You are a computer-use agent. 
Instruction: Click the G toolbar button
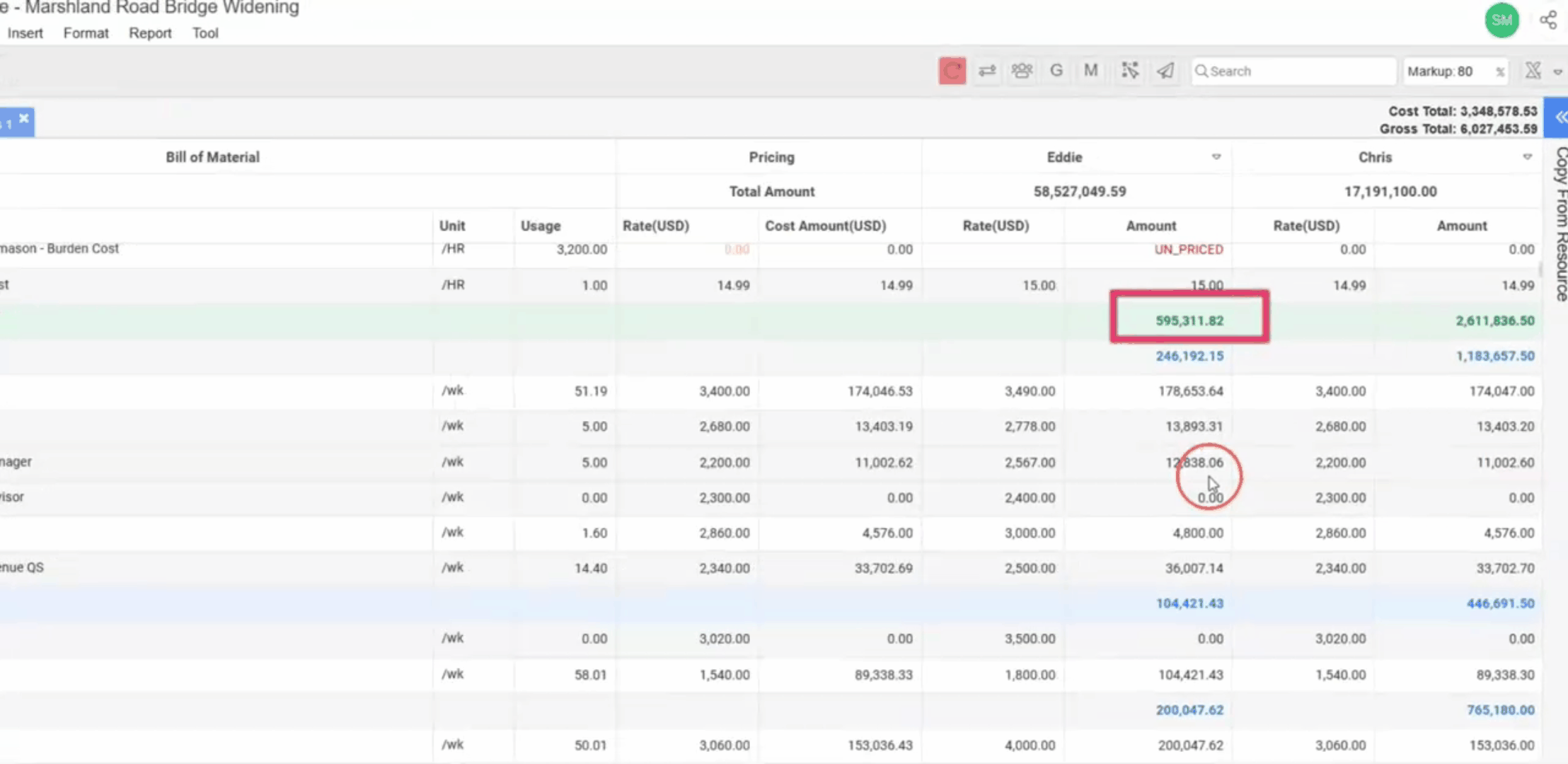click(1056, 71)
